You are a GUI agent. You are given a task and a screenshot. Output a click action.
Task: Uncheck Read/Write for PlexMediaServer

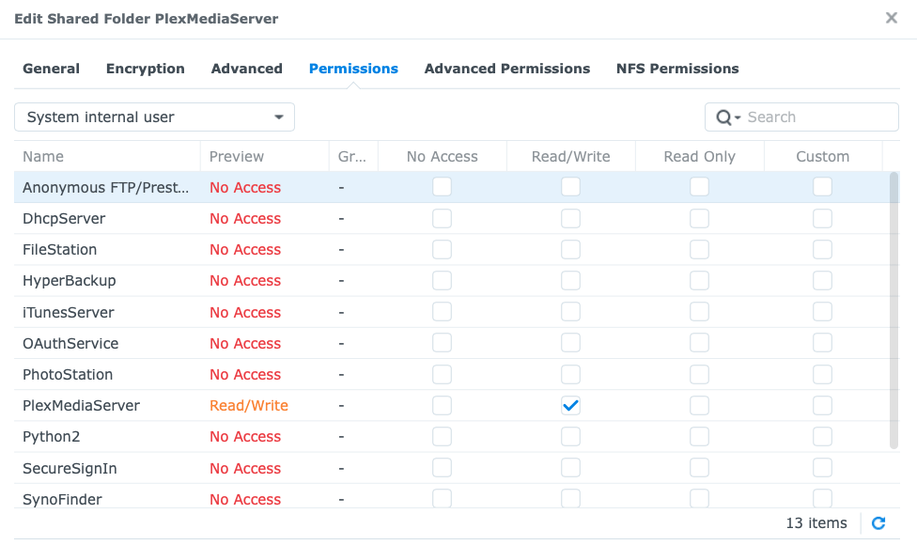571,406
